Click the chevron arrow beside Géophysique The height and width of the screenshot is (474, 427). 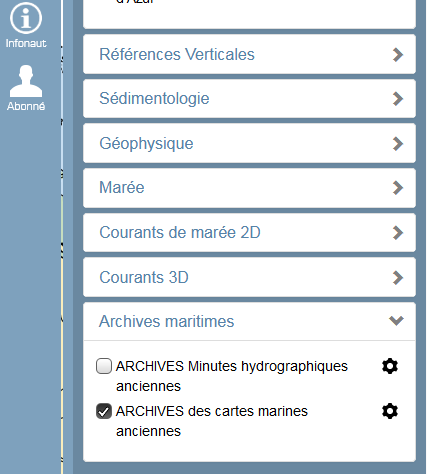point(398,144)
